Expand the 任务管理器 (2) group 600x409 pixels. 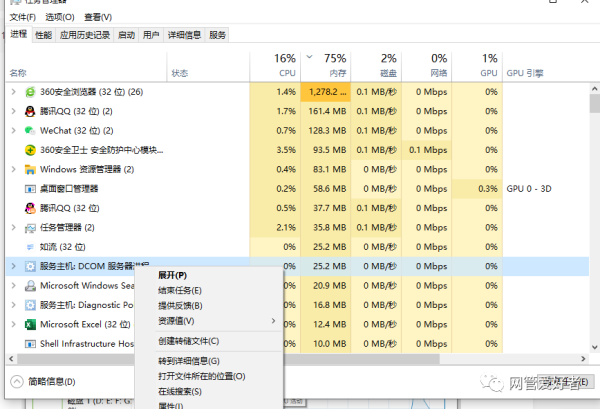click(x=14, y=228)
